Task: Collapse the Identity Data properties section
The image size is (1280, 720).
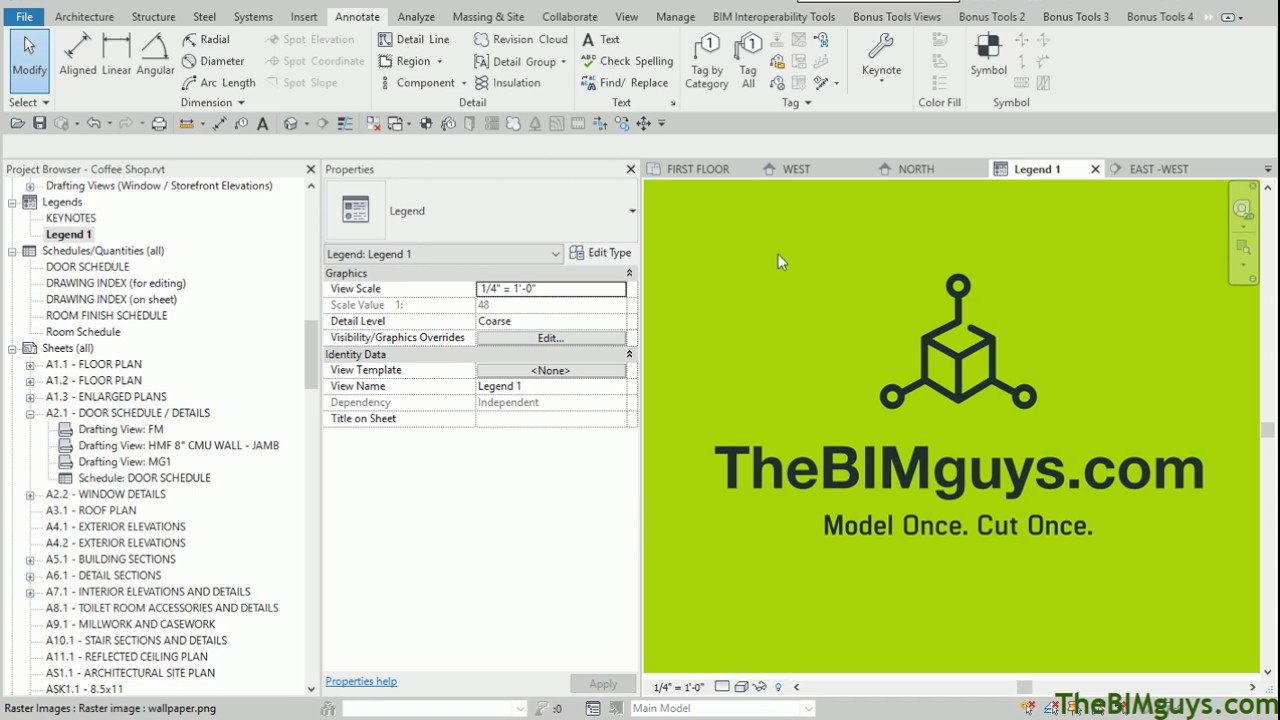Action: click(629, 354)
